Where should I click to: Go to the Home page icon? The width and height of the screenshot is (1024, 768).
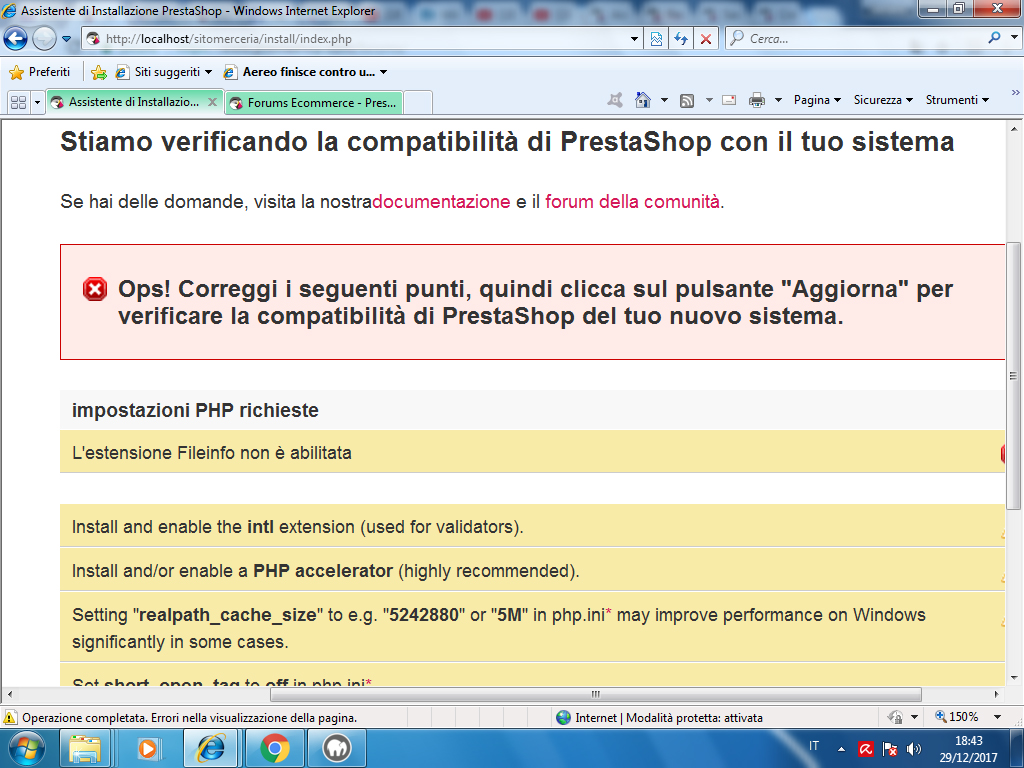tap(643, 100)
